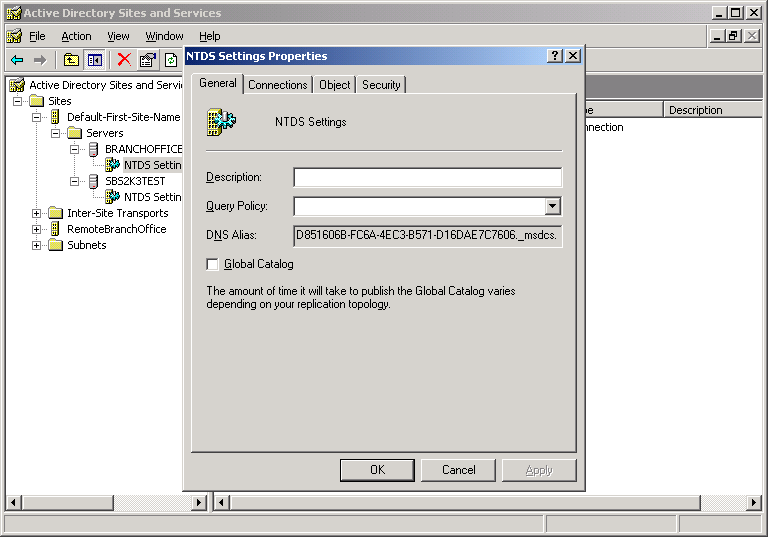Click the Subnets folder icon

coord(56,244)
